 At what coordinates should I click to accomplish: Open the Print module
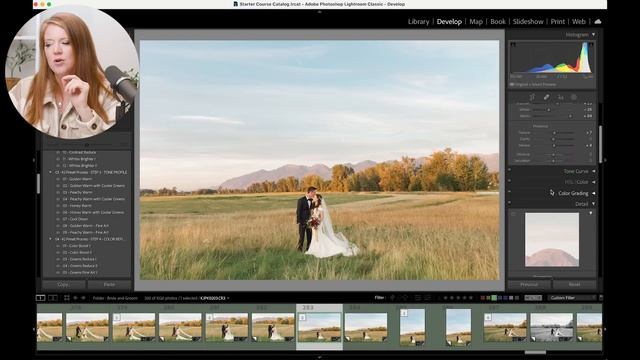click(x=558, y=22)
